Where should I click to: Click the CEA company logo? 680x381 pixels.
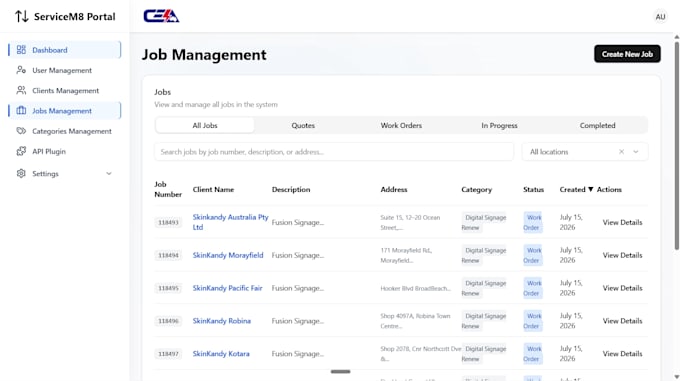161,16
